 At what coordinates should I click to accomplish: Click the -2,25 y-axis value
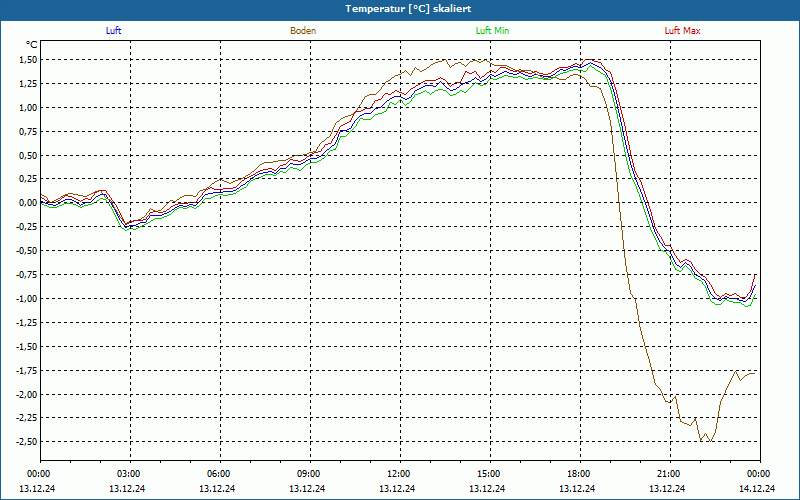point(27,418)
